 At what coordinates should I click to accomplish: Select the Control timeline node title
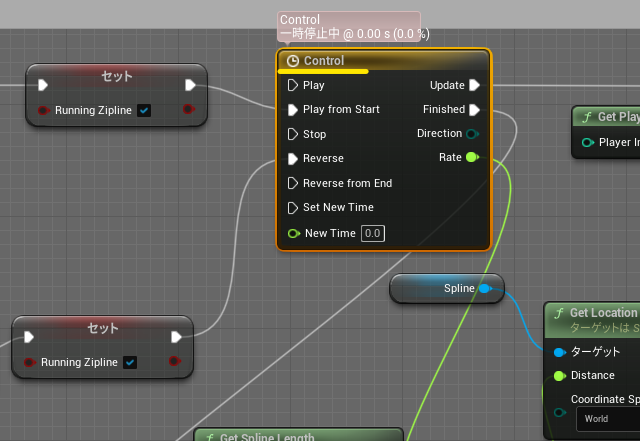pyautogui.click(x=323, y=61)
